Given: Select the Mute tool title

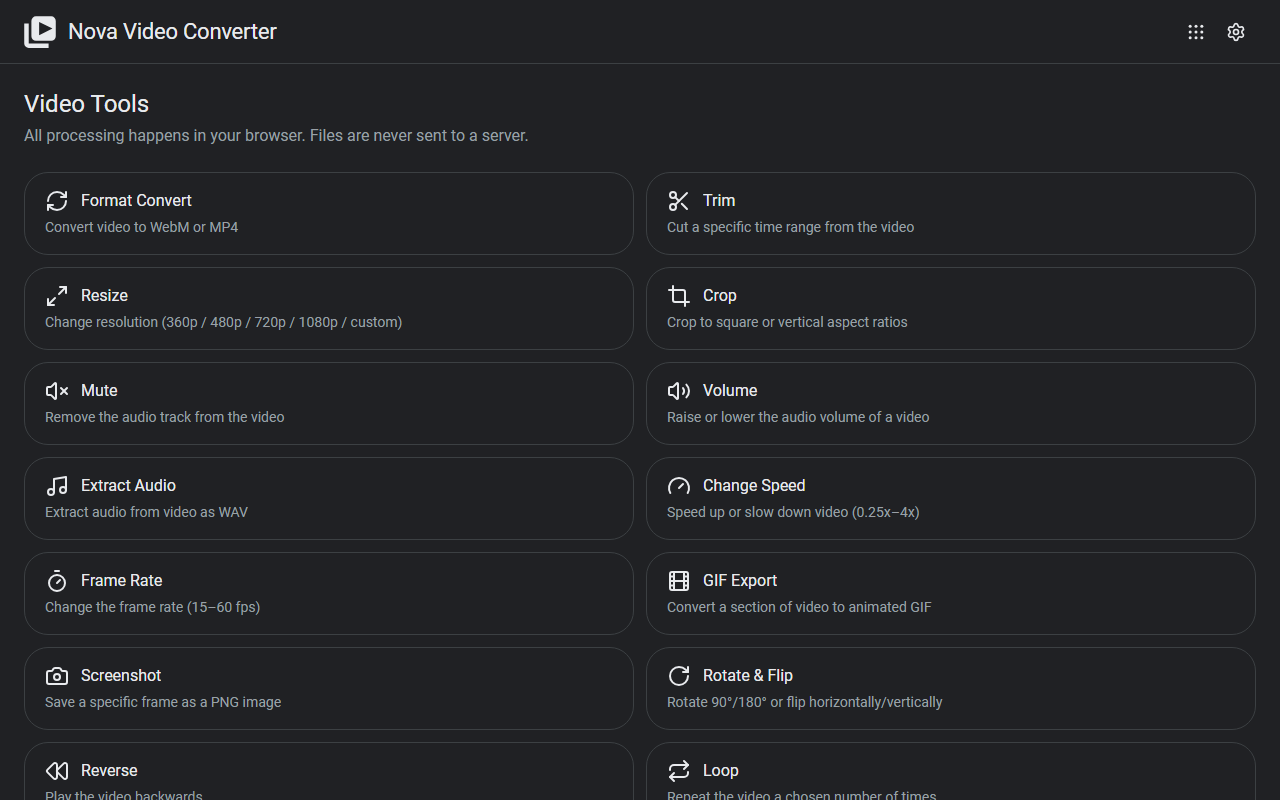Looking at the screenshot, I should (x=99, y=390).
